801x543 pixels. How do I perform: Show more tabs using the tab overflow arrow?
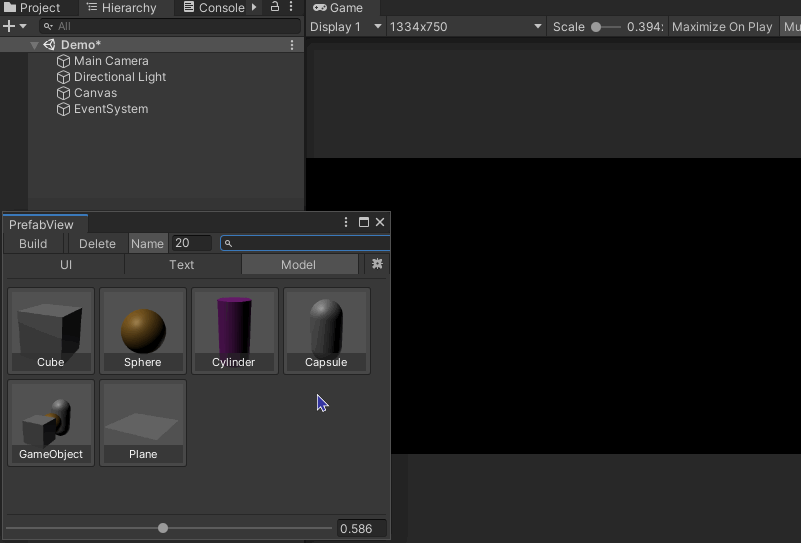click(254, 7)
